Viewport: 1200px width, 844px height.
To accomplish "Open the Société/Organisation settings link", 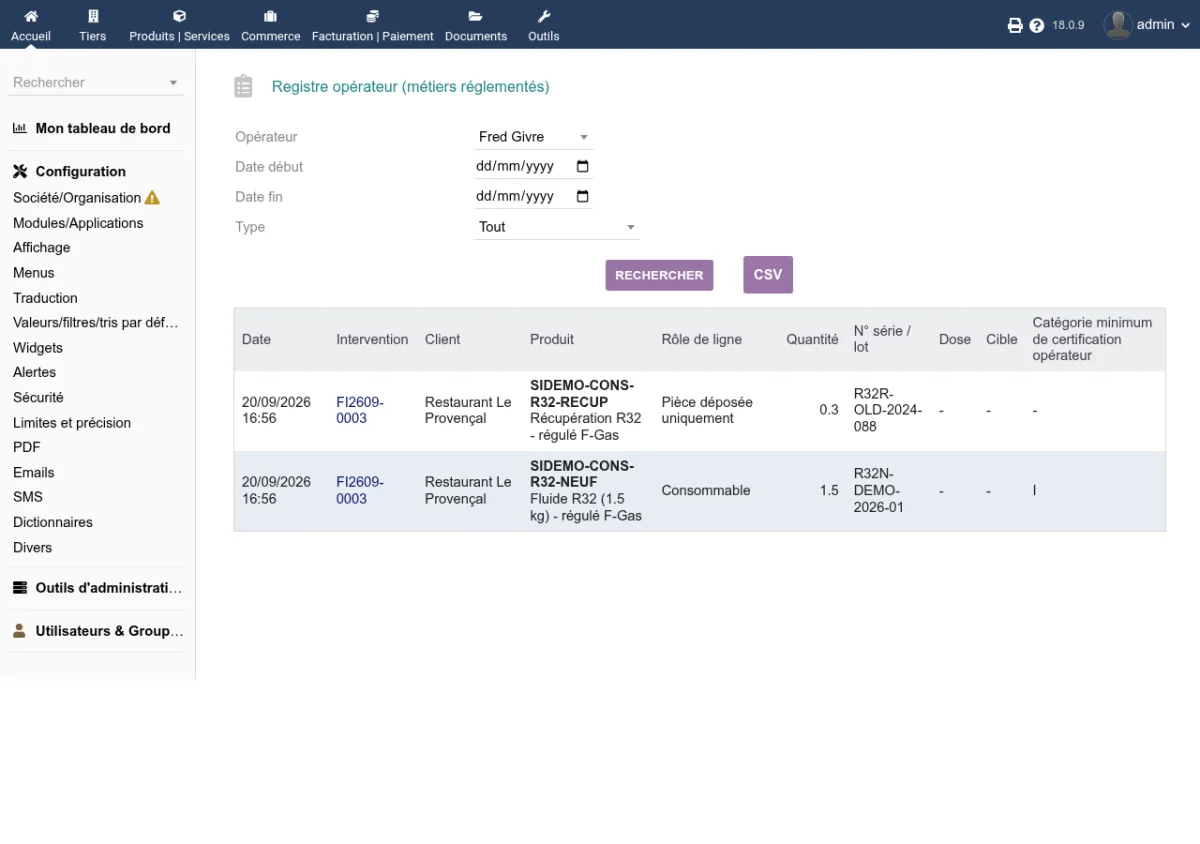I will pos(77,198).
